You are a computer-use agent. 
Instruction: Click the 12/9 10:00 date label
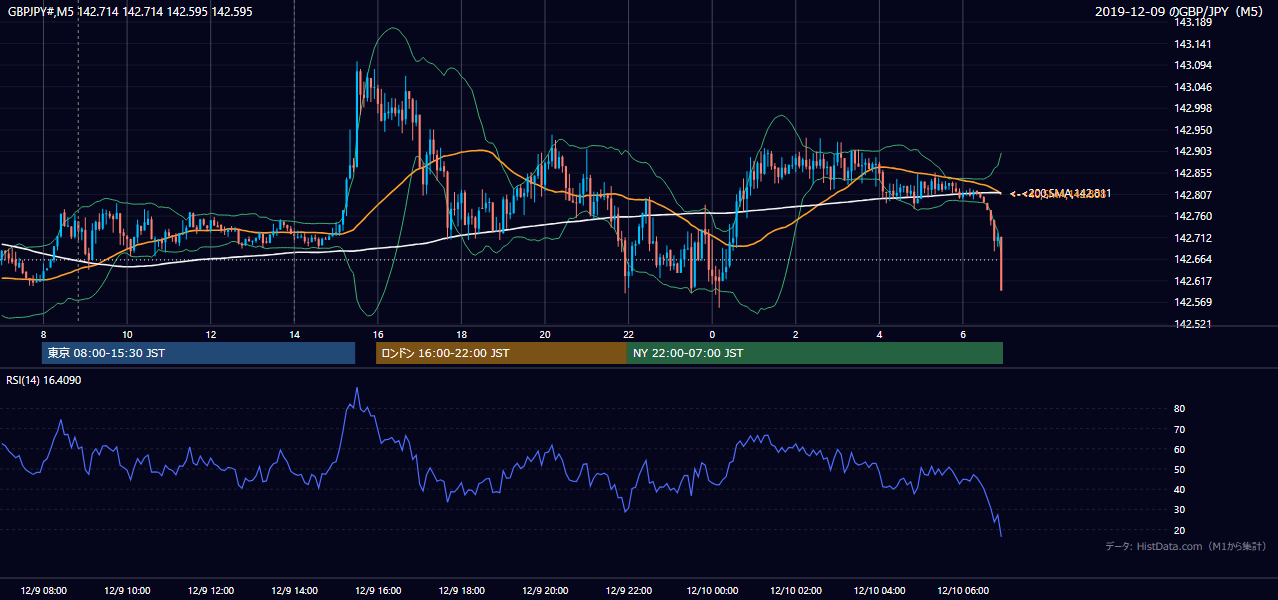pyautogui.click(x=127, y=590)
